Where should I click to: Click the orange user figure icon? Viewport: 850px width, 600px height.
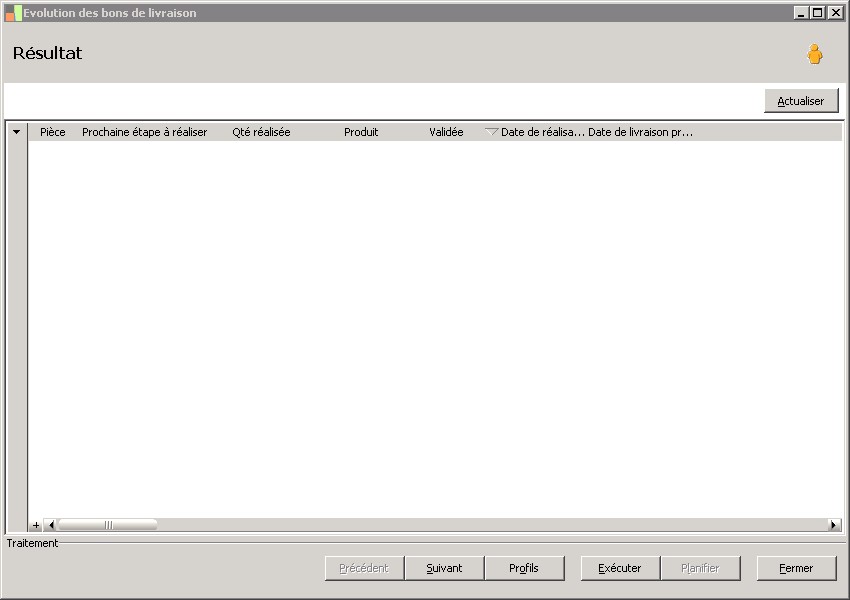(x=814, y=54)
